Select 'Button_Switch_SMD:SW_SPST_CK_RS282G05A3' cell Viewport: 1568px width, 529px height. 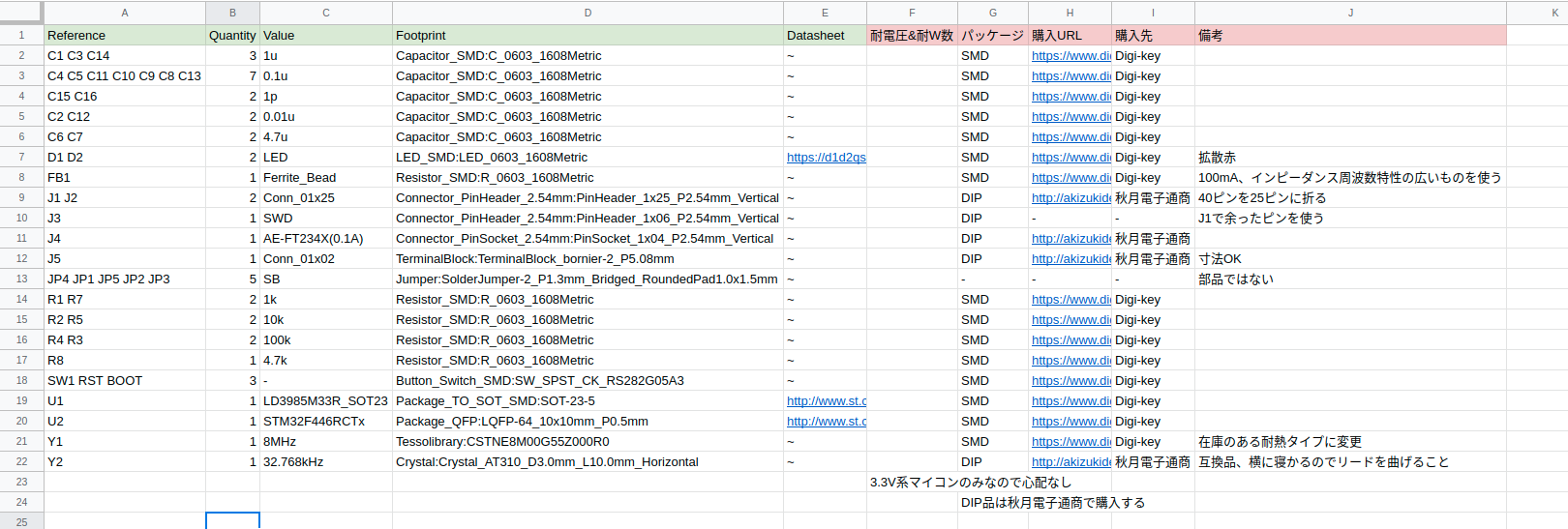588,380
